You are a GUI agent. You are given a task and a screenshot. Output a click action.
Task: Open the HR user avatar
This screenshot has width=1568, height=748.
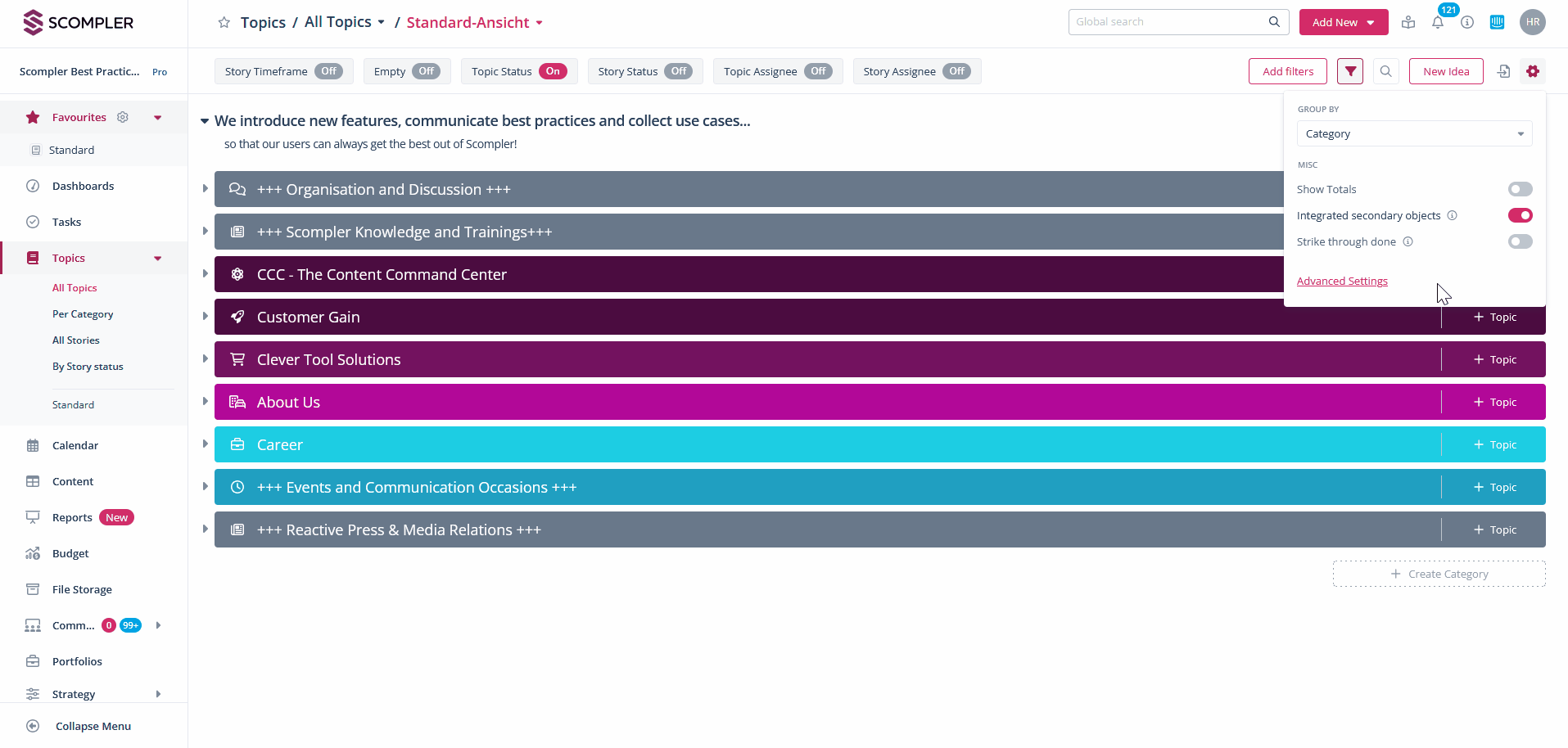coord(1533,22)
